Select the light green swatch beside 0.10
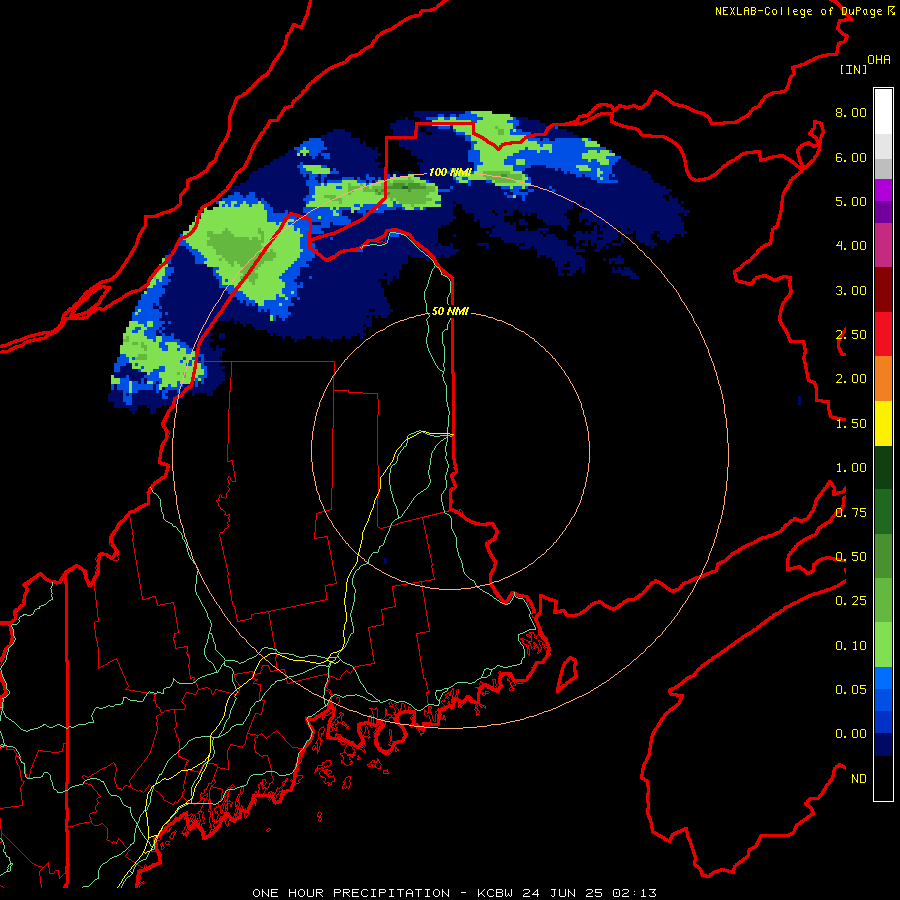 (883, 645)
